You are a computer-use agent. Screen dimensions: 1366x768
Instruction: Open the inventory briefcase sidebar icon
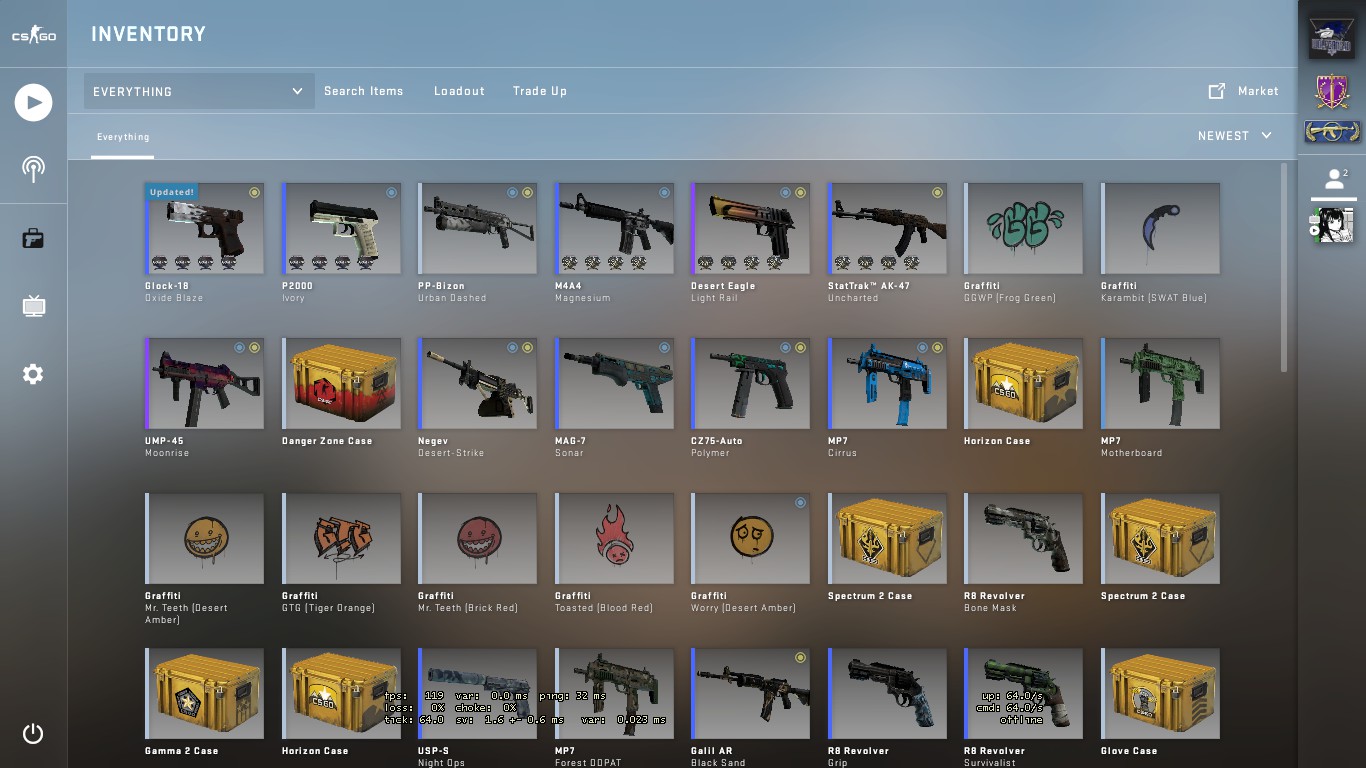tap(33, 238)
